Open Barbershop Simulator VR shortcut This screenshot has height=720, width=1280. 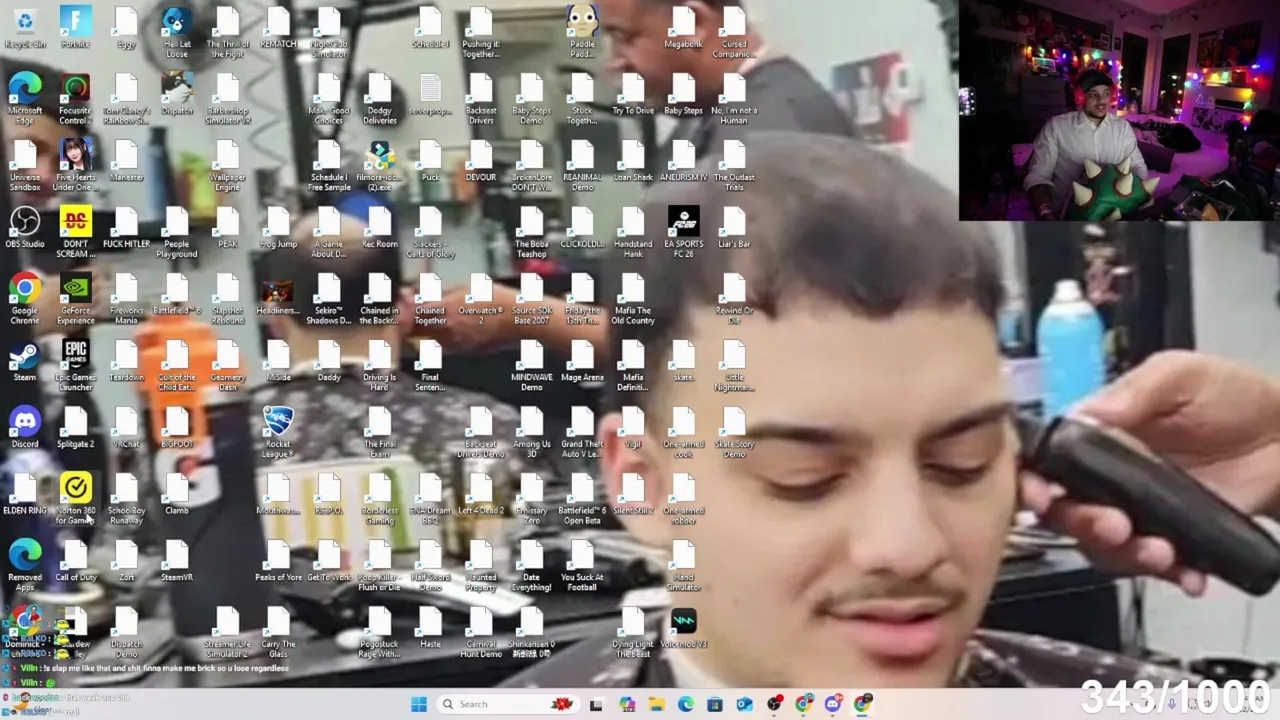pos(228,98)
